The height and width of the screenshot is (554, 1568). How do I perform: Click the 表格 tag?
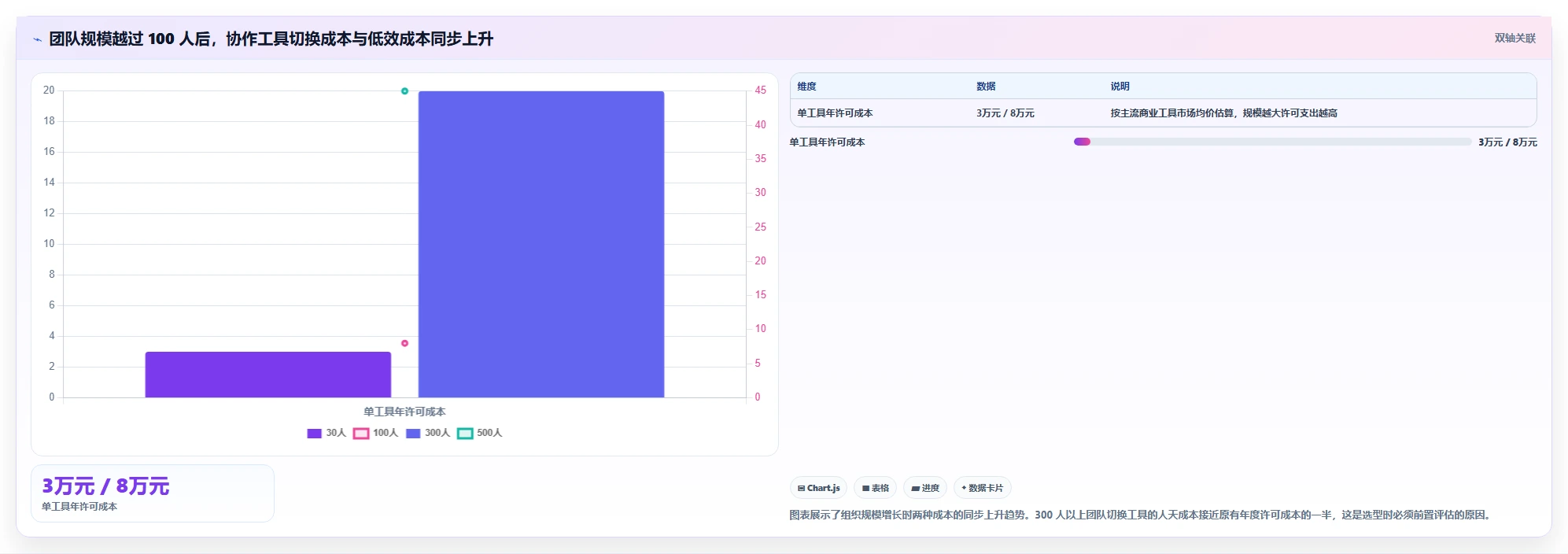875,488
